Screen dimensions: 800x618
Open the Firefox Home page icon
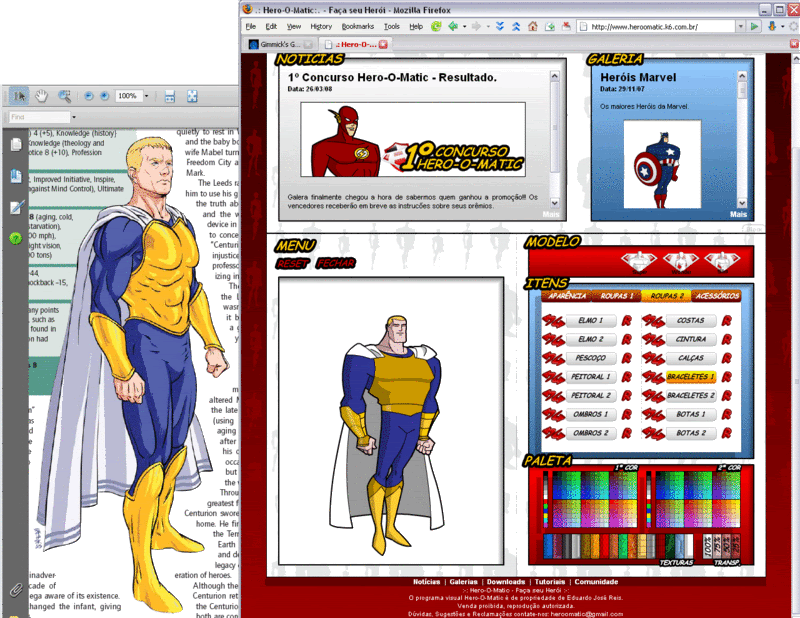pos(533,27)
